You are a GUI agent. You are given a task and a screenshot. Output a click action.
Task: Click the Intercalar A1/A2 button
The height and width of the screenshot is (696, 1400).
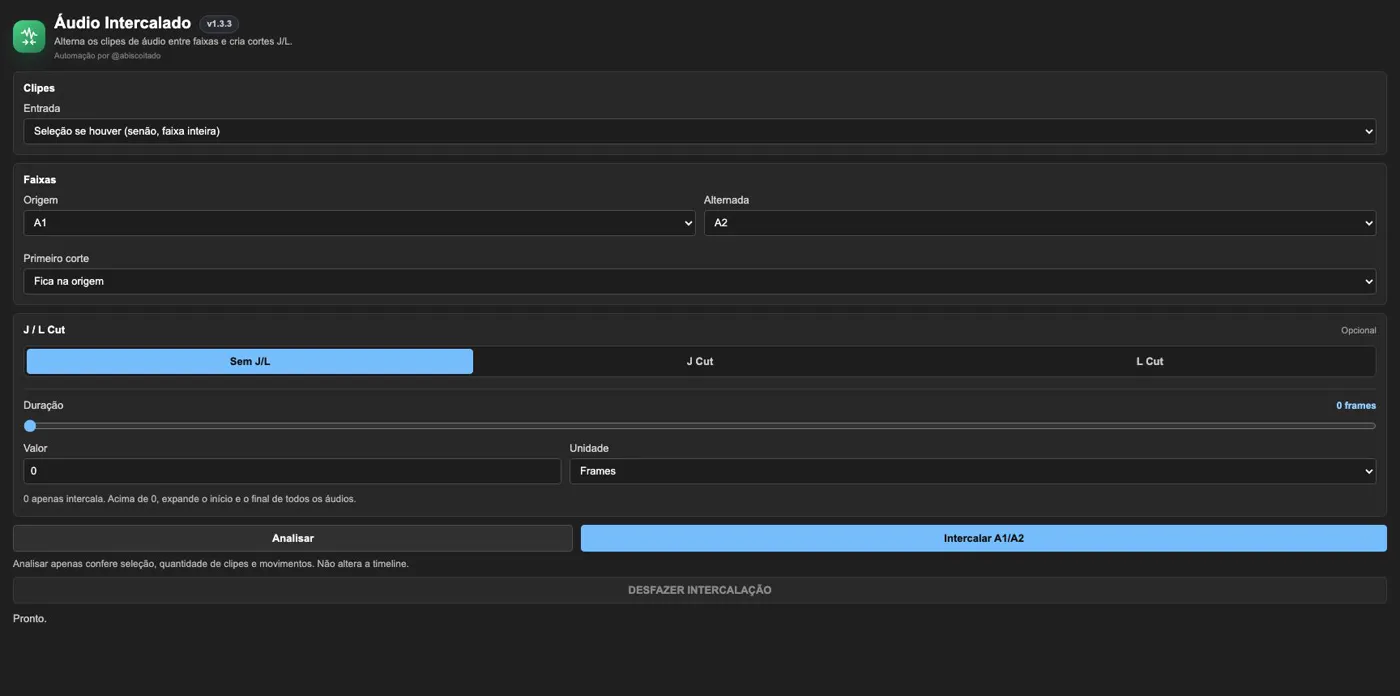(x=984, y=538)
